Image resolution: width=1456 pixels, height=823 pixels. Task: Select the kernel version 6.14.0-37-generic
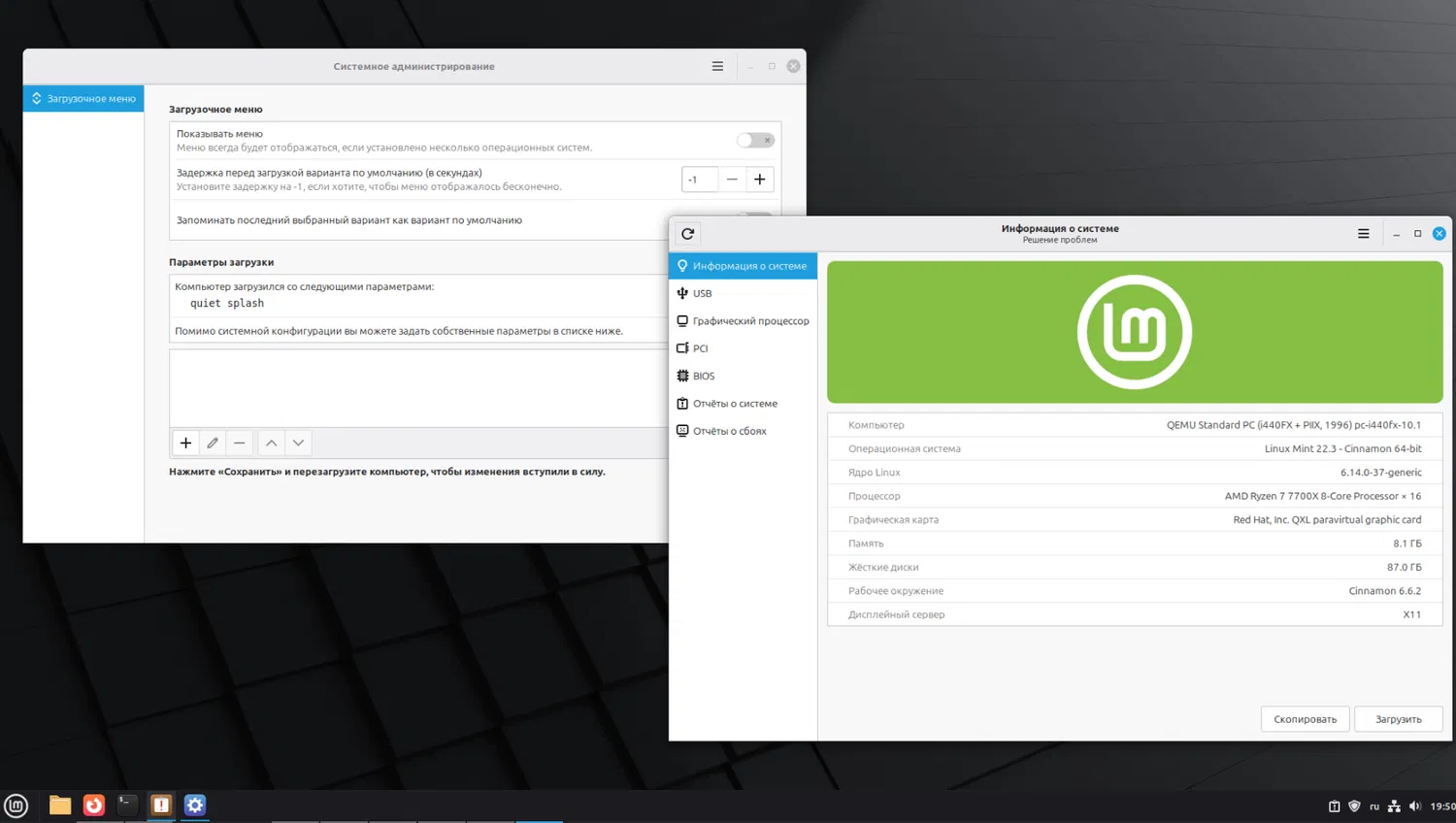click(x=1381, y=473)
